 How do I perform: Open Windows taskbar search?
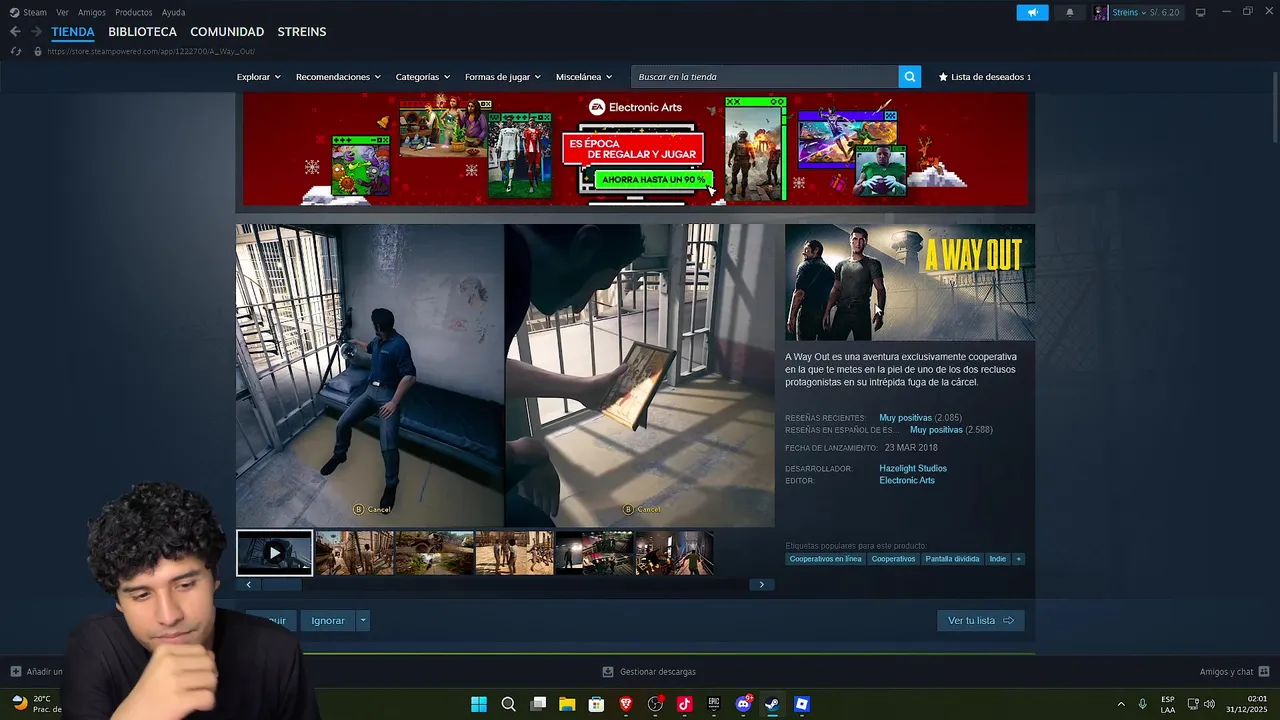(x=508, y=704)
